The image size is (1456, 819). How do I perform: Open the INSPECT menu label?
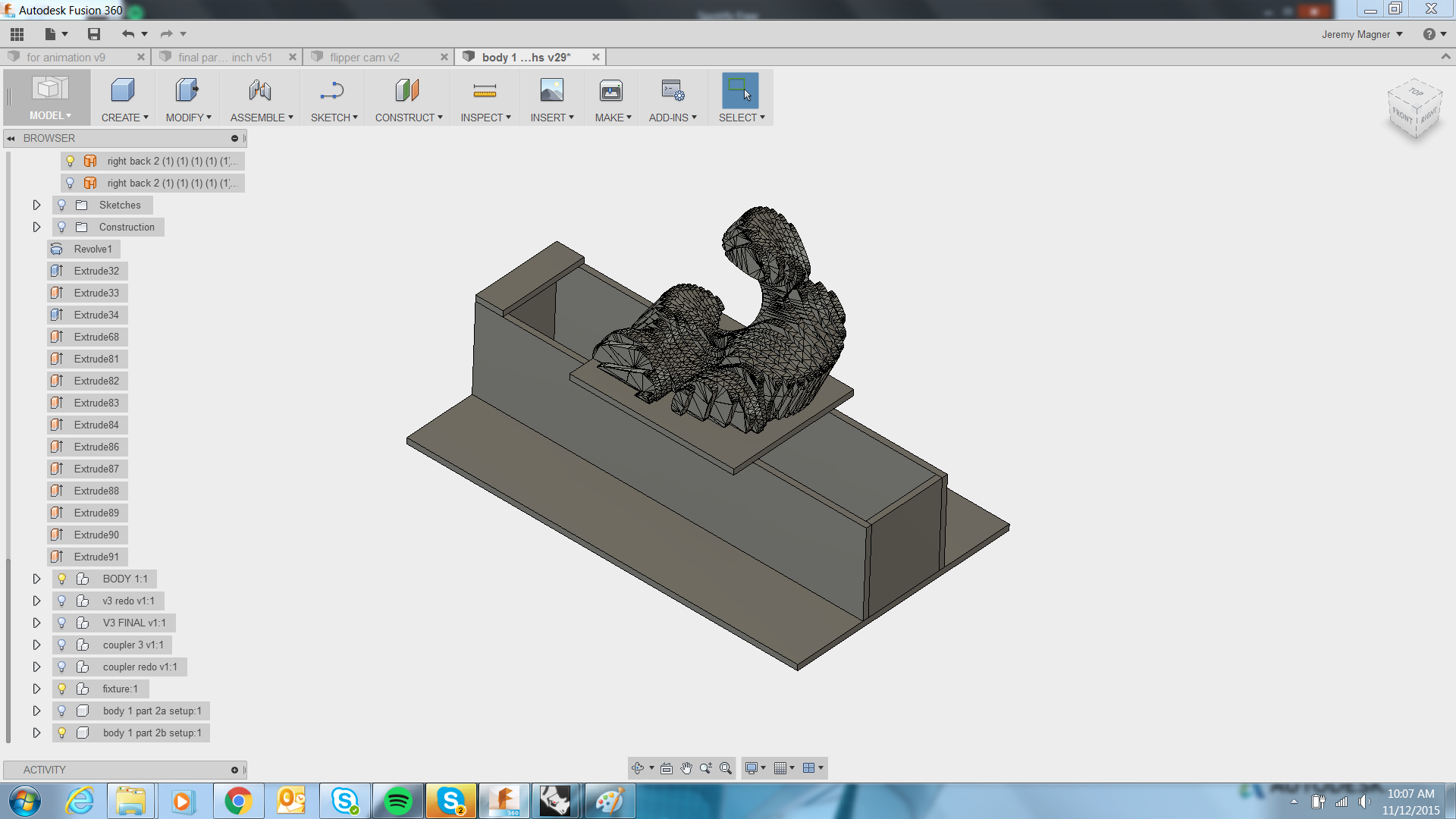click(x=486, y=118)
